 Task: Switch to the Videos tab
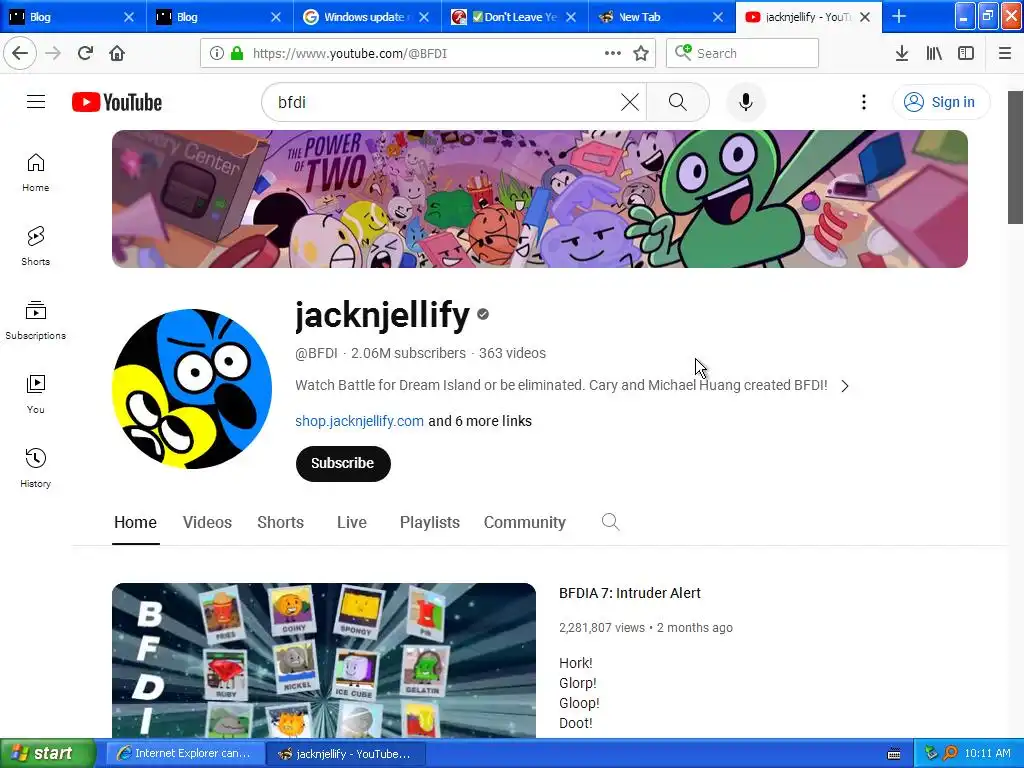click(207, 522)
